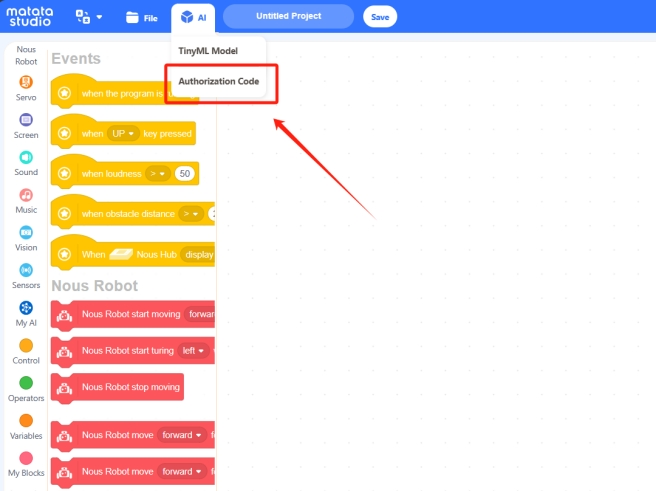Click the Save button
This screenshot has width=656, height=491.
379,17
